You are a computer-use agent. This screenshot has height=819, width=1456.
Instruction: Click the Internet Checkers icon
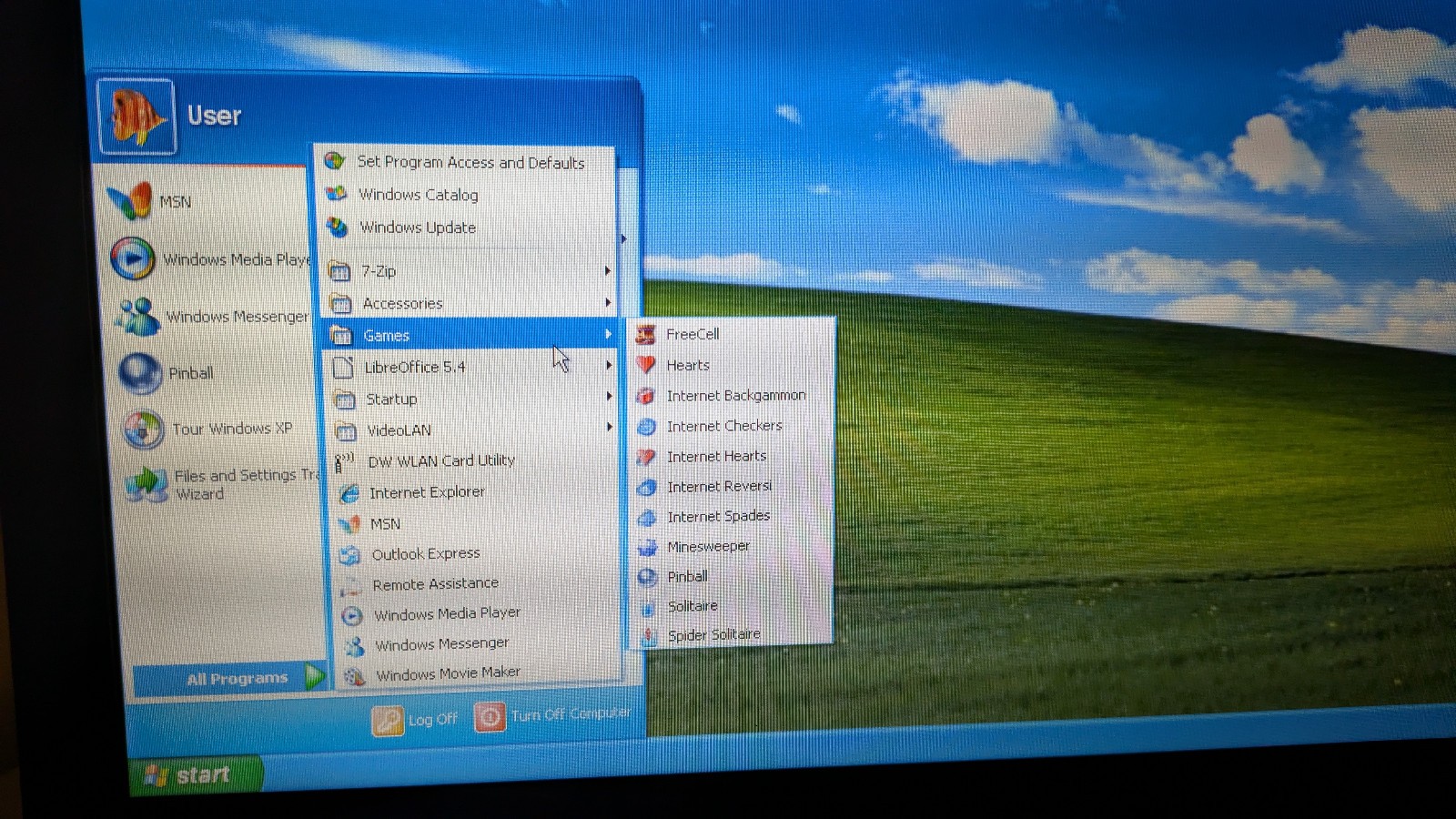coord(647,426)
